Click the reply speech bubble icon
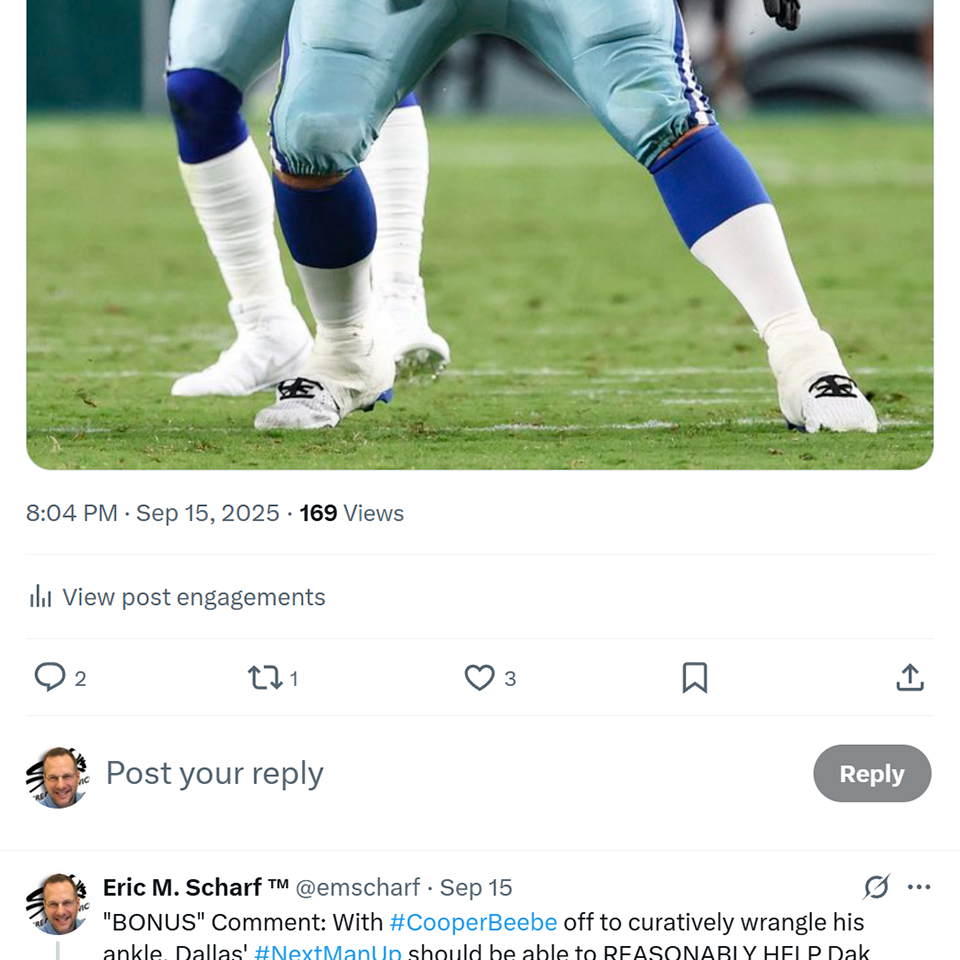960x960 pixels. tap(50, 678)
